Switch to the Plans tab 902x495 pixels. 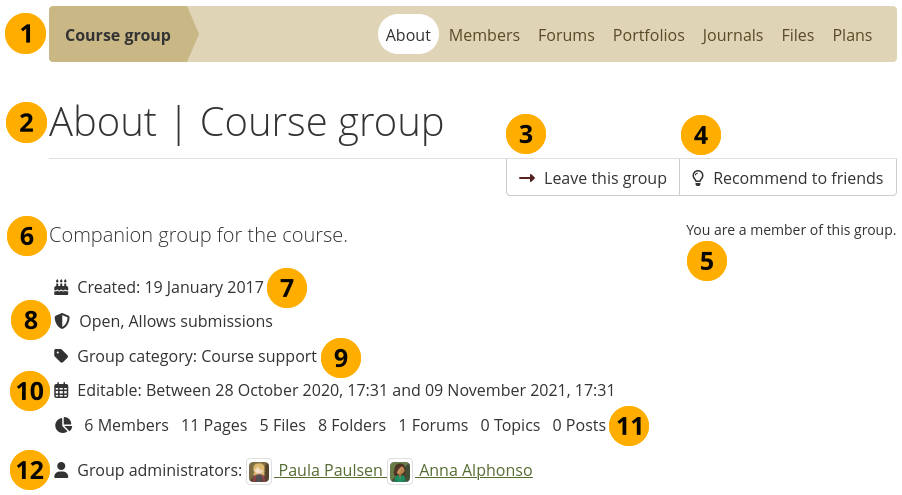click(x=852, y=35)
